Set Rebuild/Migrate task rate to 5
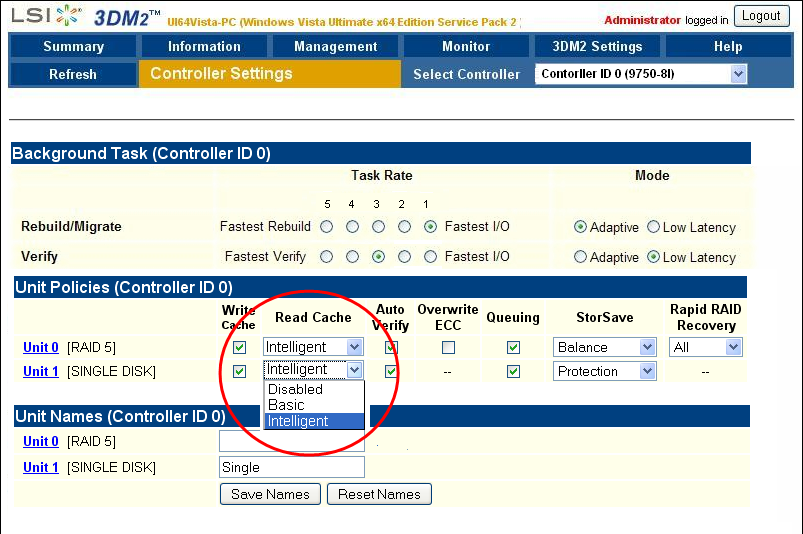Viewport: 803px width, 534px height. click(327, 227)
